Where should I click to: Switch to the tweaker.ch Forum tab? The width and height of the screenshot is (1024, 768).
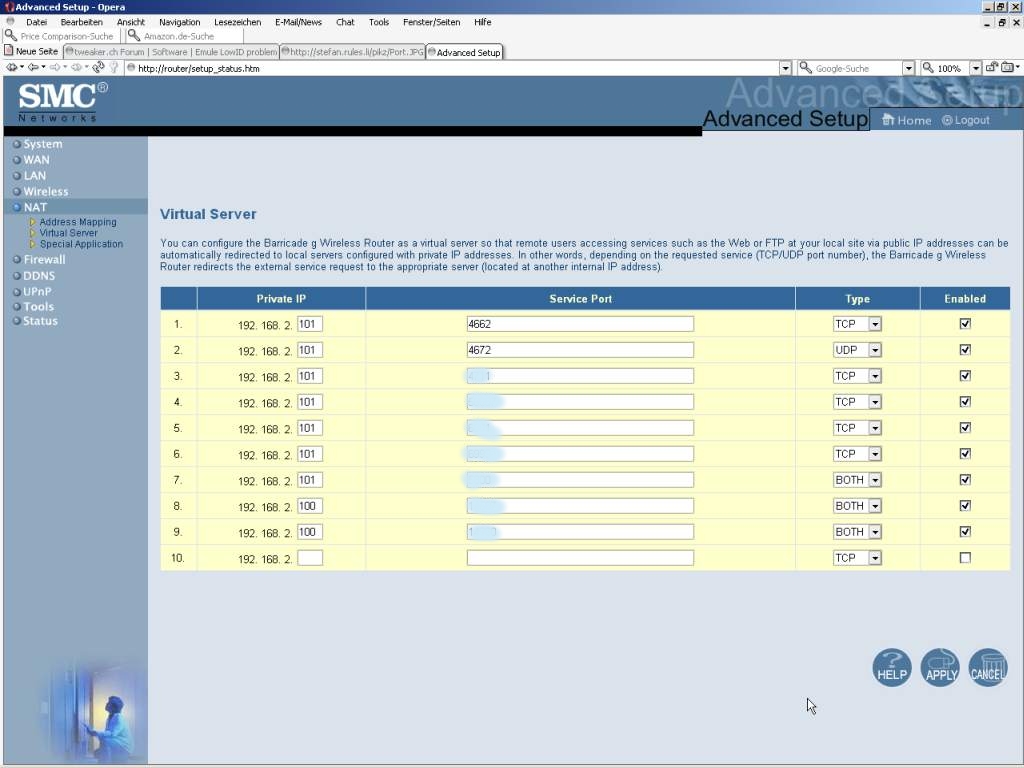(170, 52)
